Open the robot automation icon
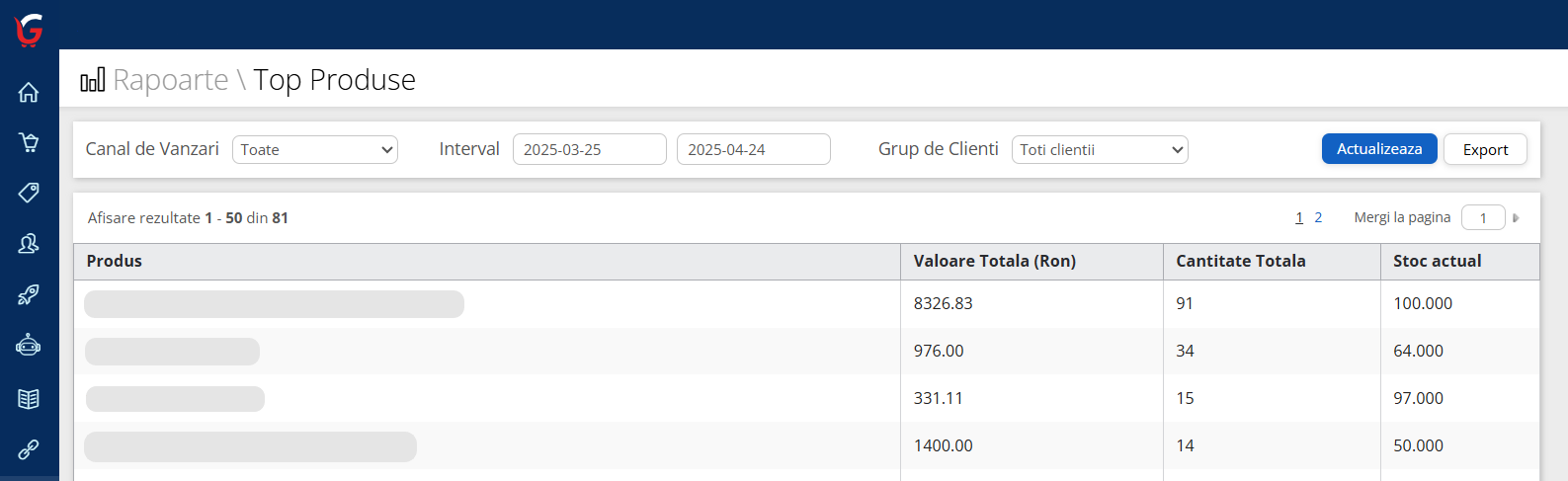The height and width of the screenshot is (481, 1568). click(x=29, y=346)
